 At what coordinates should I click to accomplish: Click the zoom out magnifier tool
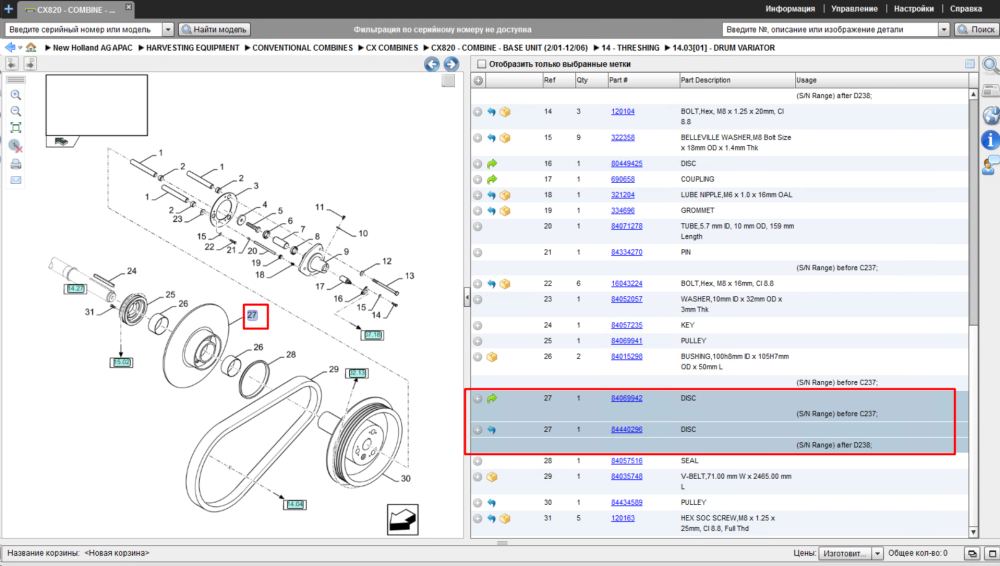pos(16,111)
